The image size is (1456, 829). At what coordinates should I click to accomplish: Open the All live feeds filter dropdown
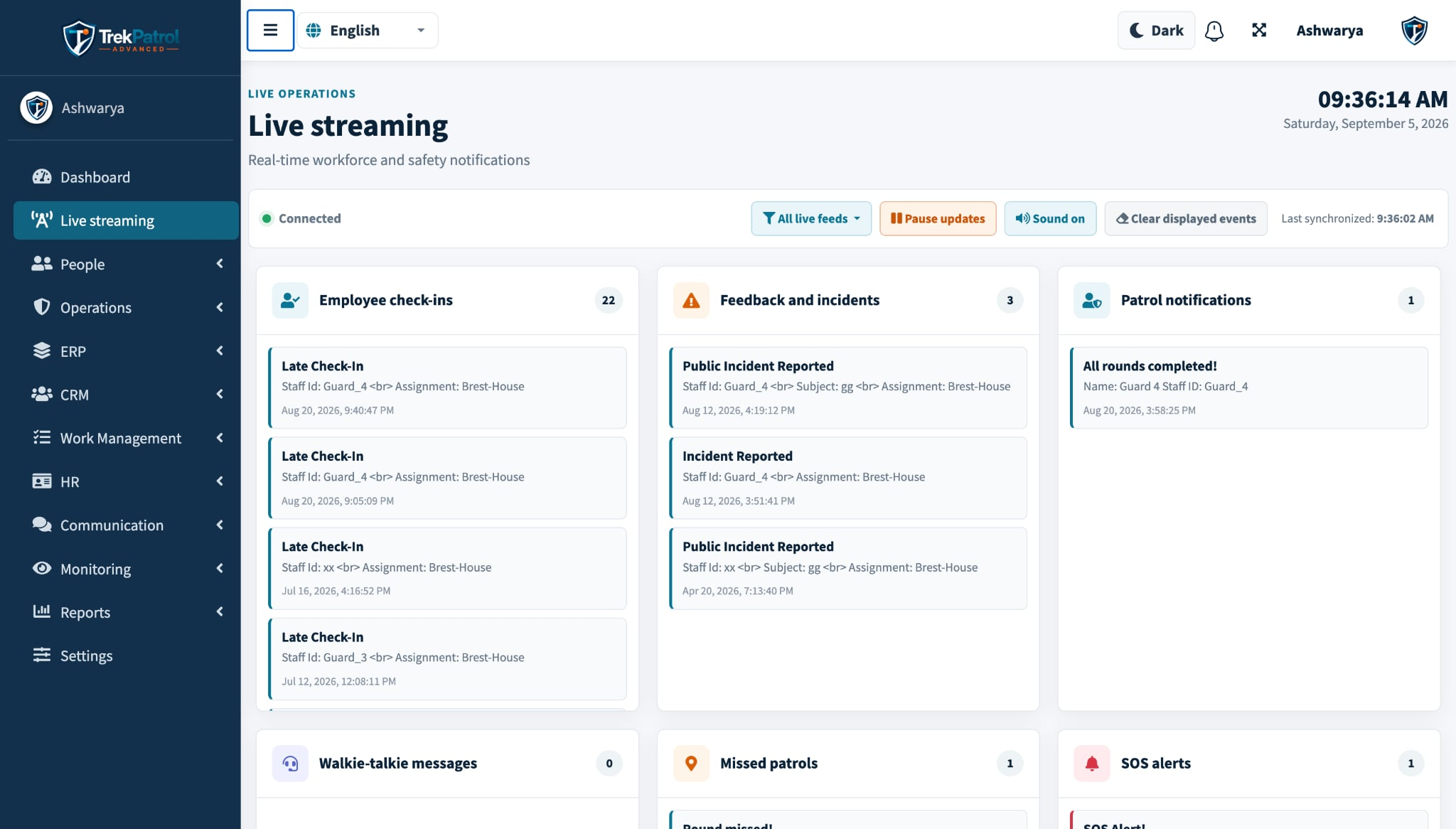pos(811,219)
